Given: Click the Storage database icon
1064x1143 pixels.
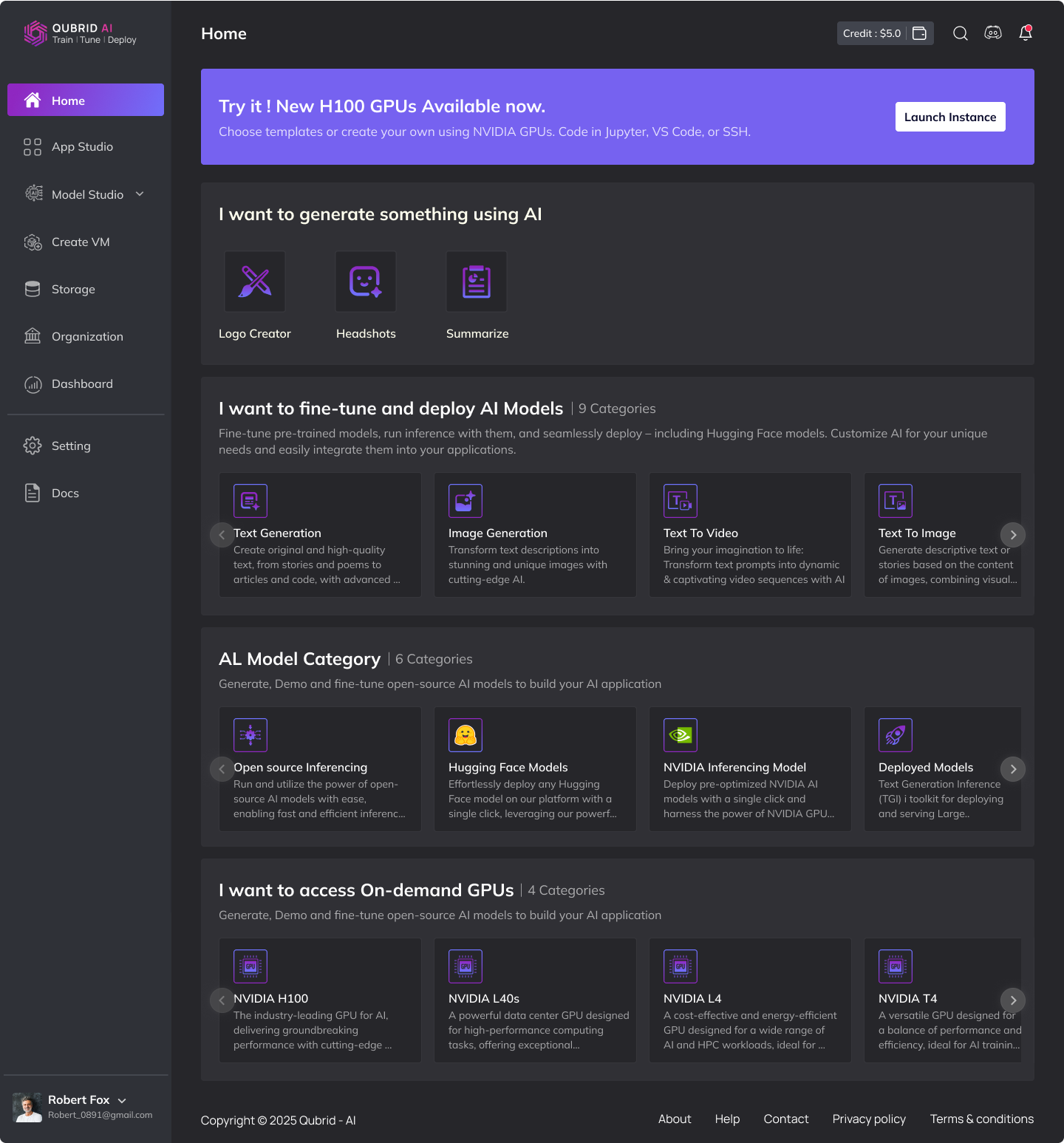Looking at the screenshot, I should 33,289.
